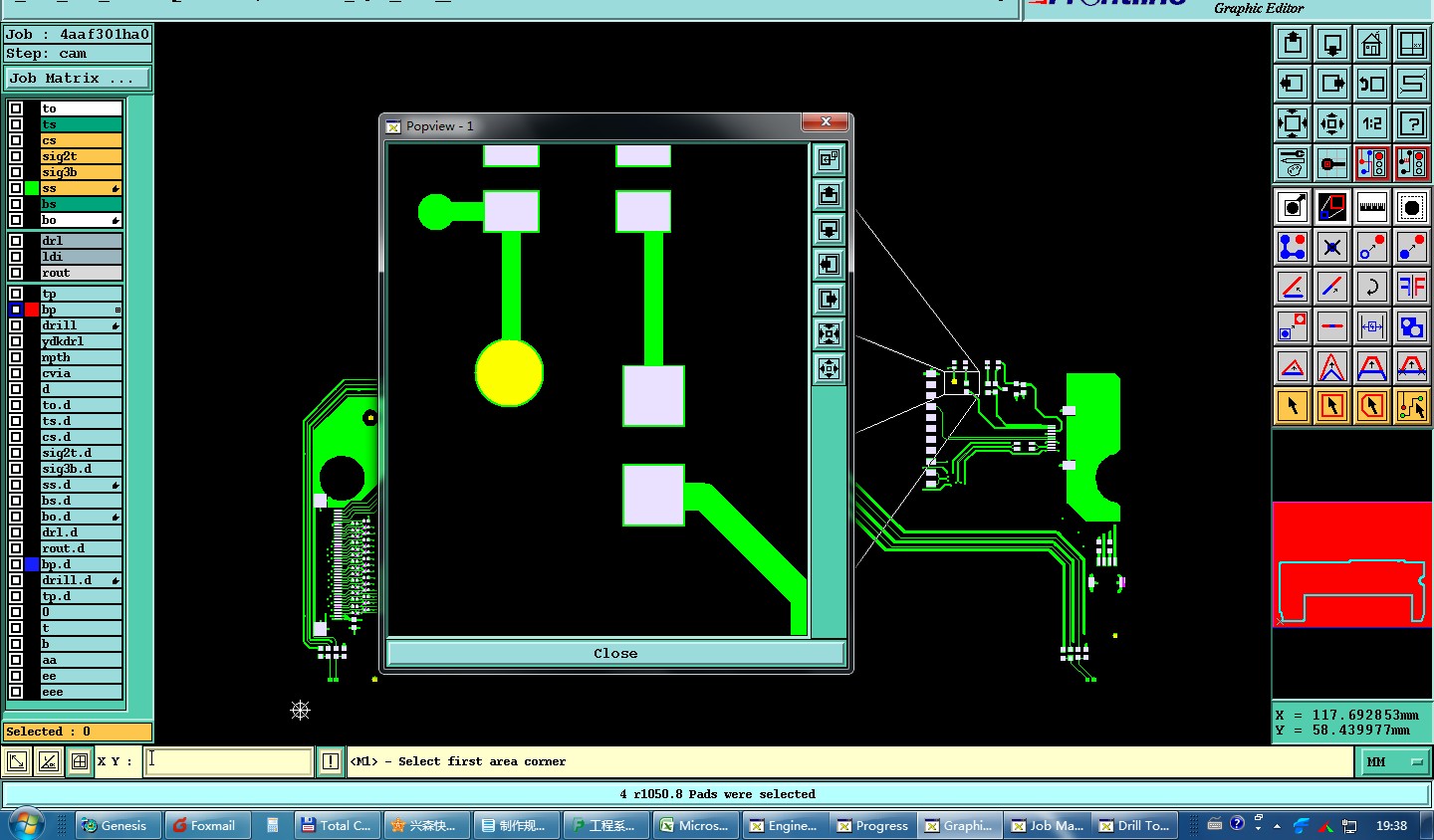This screenshot has height=840, width=1434.
Task: Open the question mark help icon
Action: [x=1412, y=123]
